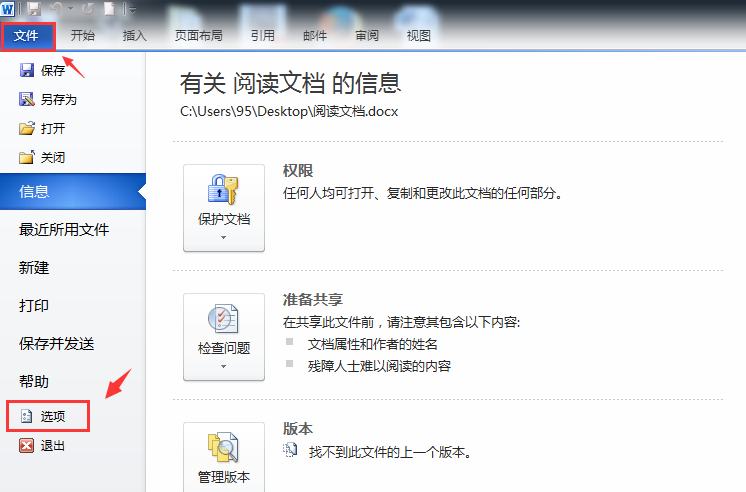Screen dimensions: 746x492
Task: Open the 保护文档 dropdown button
Action: pyautogui.click(x=224, y=208)
